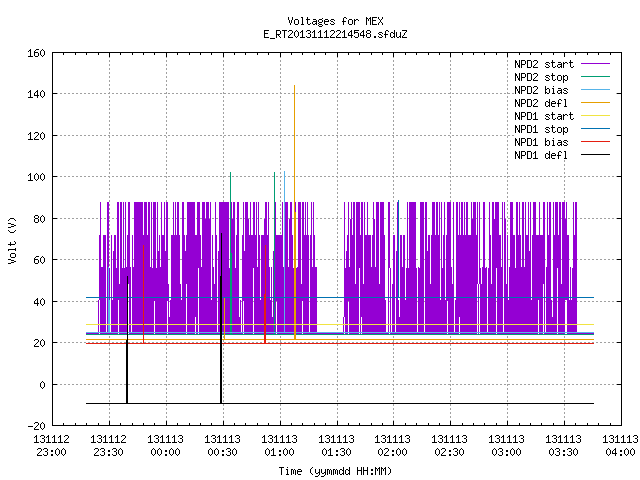
Task: Click the 80 y-axis tick value
Action: (x=39, y=219)
